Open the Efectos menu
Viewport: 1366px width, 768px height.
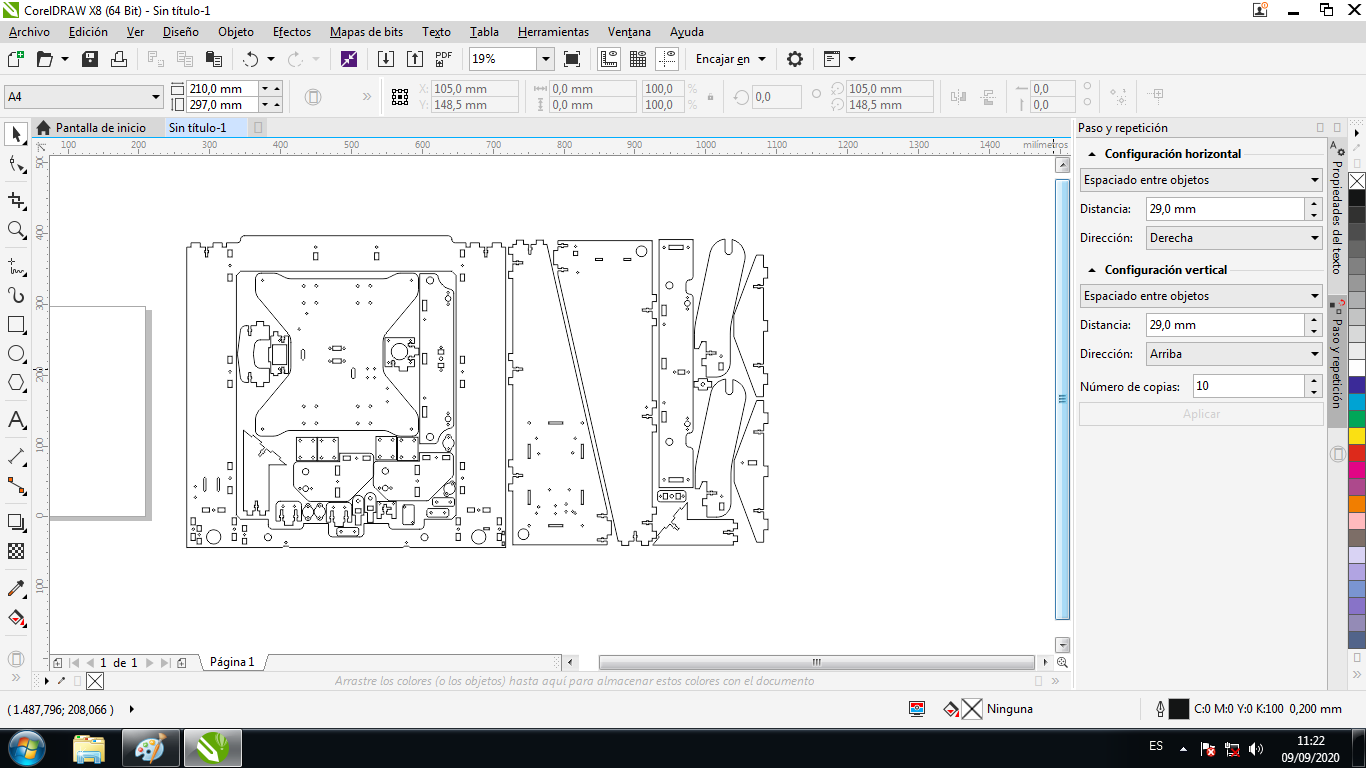[x=292, y=32]
